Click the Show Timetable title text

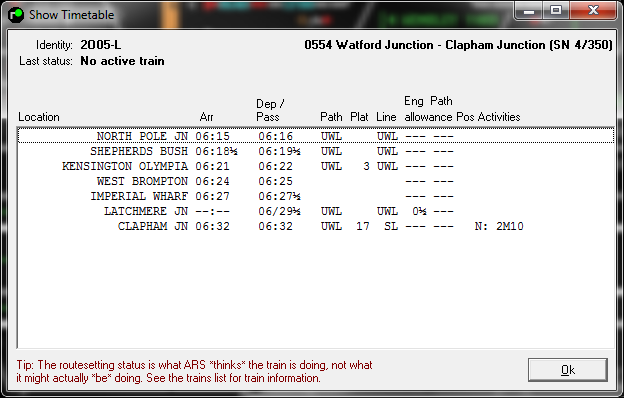pos(72,15)
